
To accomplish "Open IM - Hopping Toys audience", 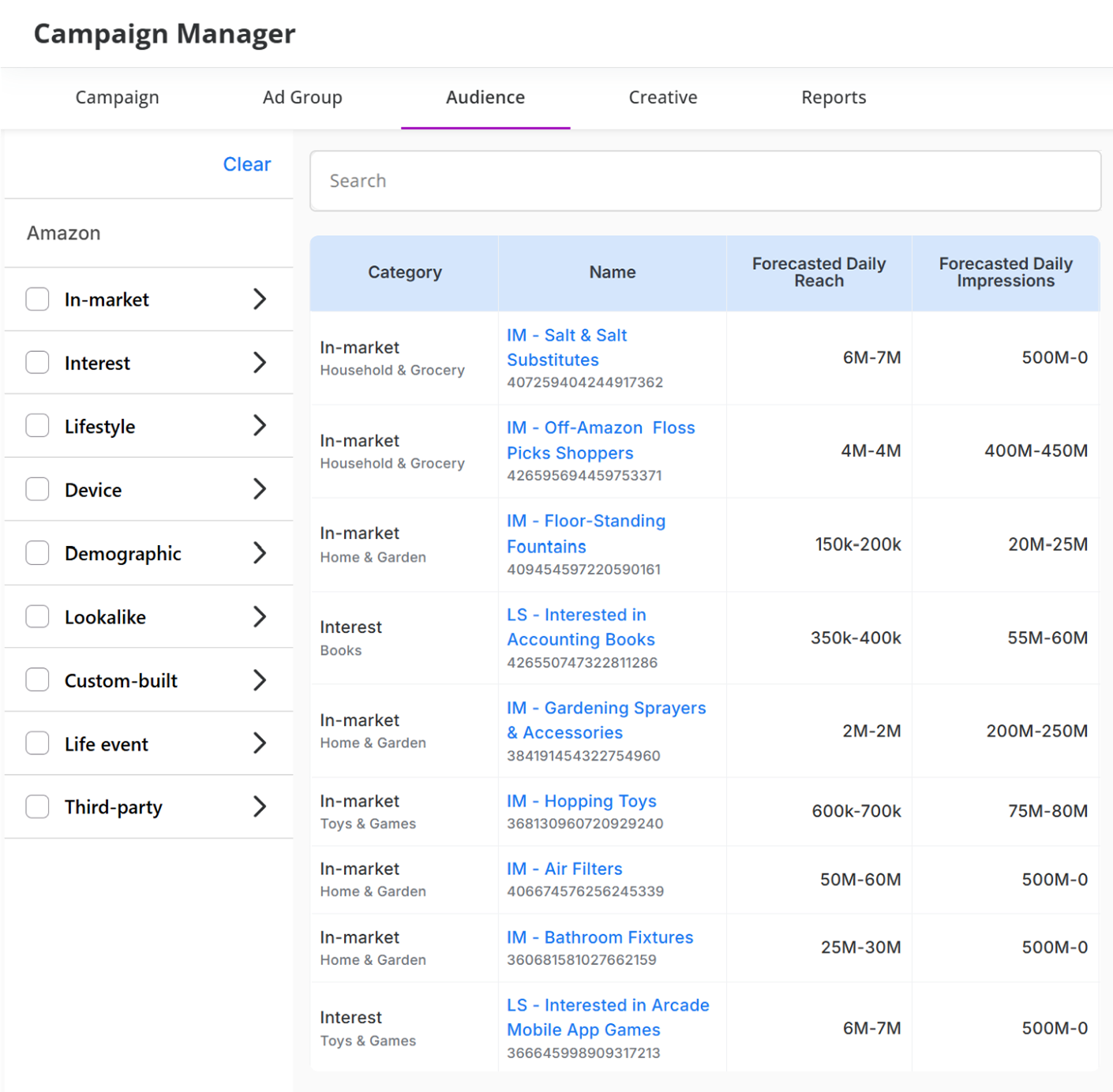I will pos(581,801).
